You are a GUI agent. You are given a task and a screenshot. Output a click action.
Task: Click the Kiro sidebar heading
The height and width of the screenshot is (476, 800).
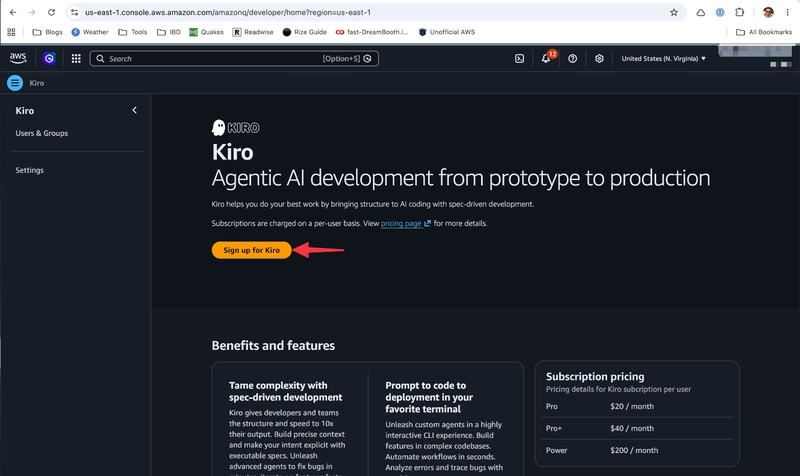[x=24, y=111]
